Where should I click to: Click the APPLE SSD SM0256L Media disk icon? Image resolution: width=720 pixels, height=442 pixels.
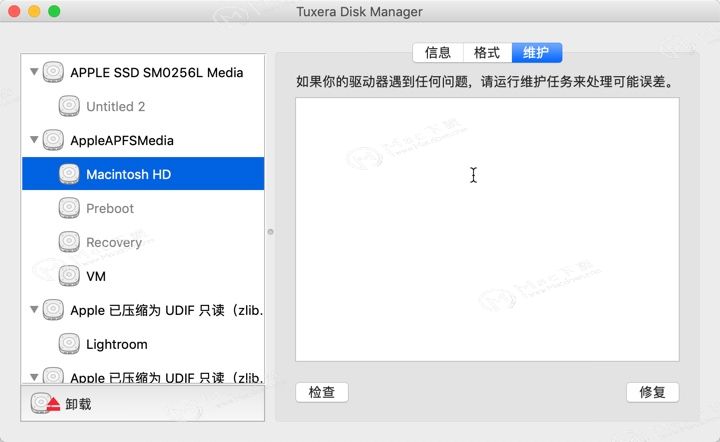(x=53, y=72)
